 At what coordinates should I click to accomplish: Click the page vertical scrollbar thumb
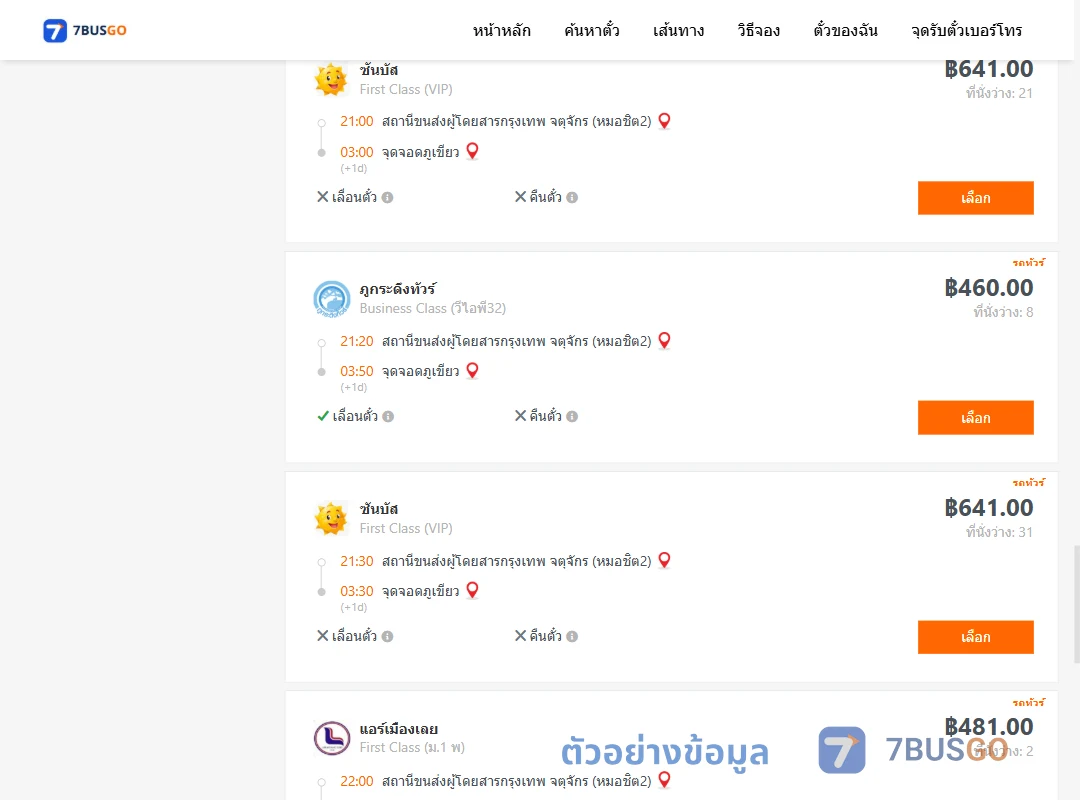click(1077, 604)
